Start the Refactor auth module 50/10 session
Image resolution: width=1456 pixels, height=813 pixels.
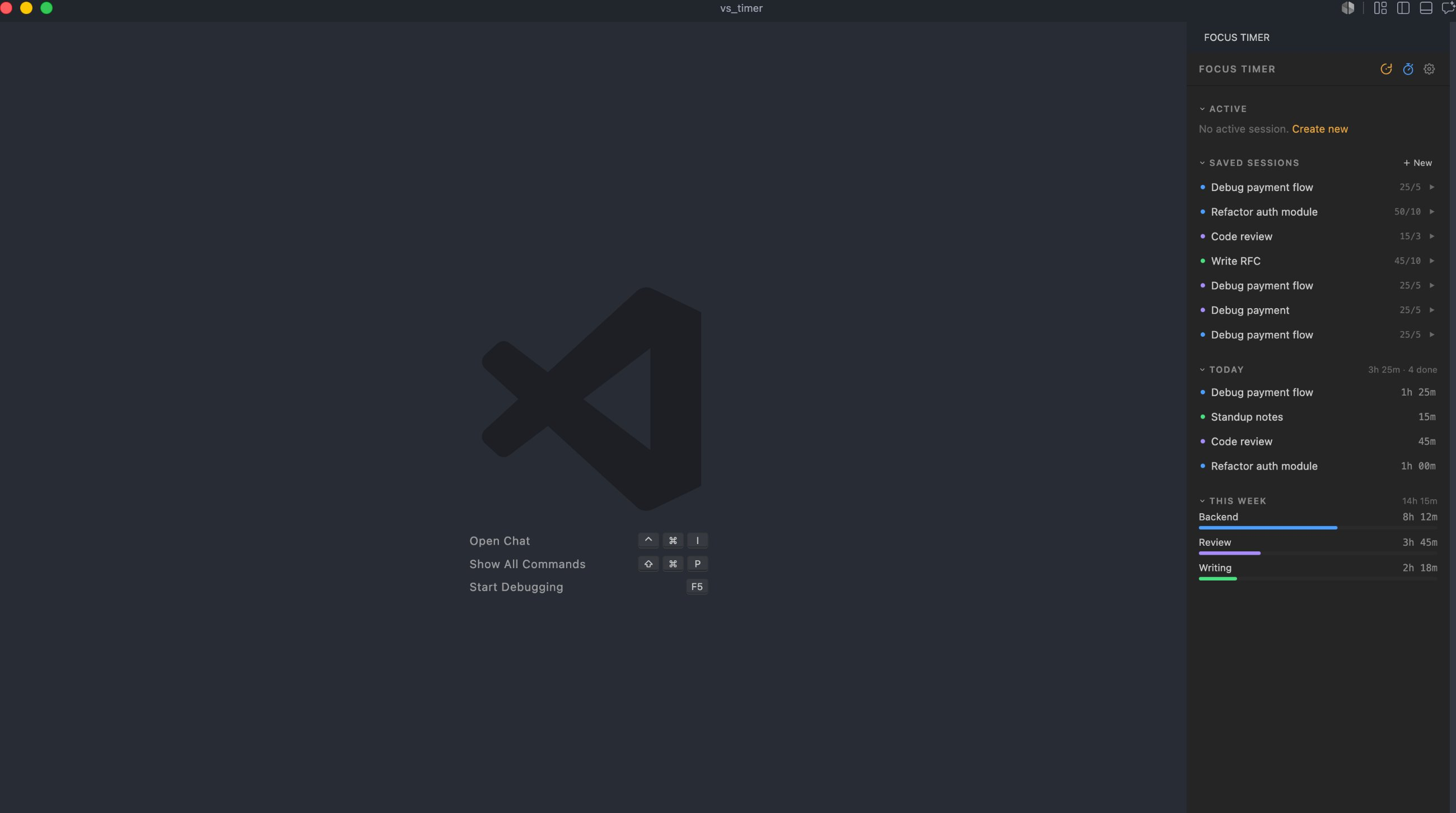(x=1432, y=211)
